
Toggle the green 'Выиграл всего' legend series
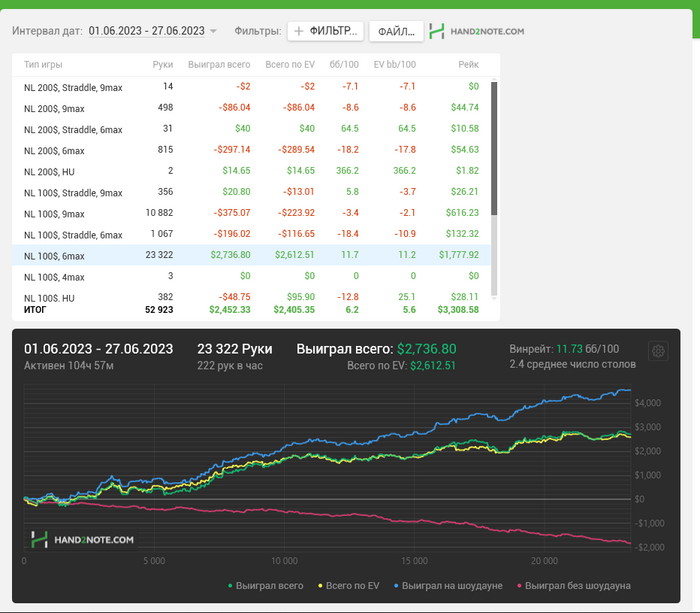[x=265, y=585]
